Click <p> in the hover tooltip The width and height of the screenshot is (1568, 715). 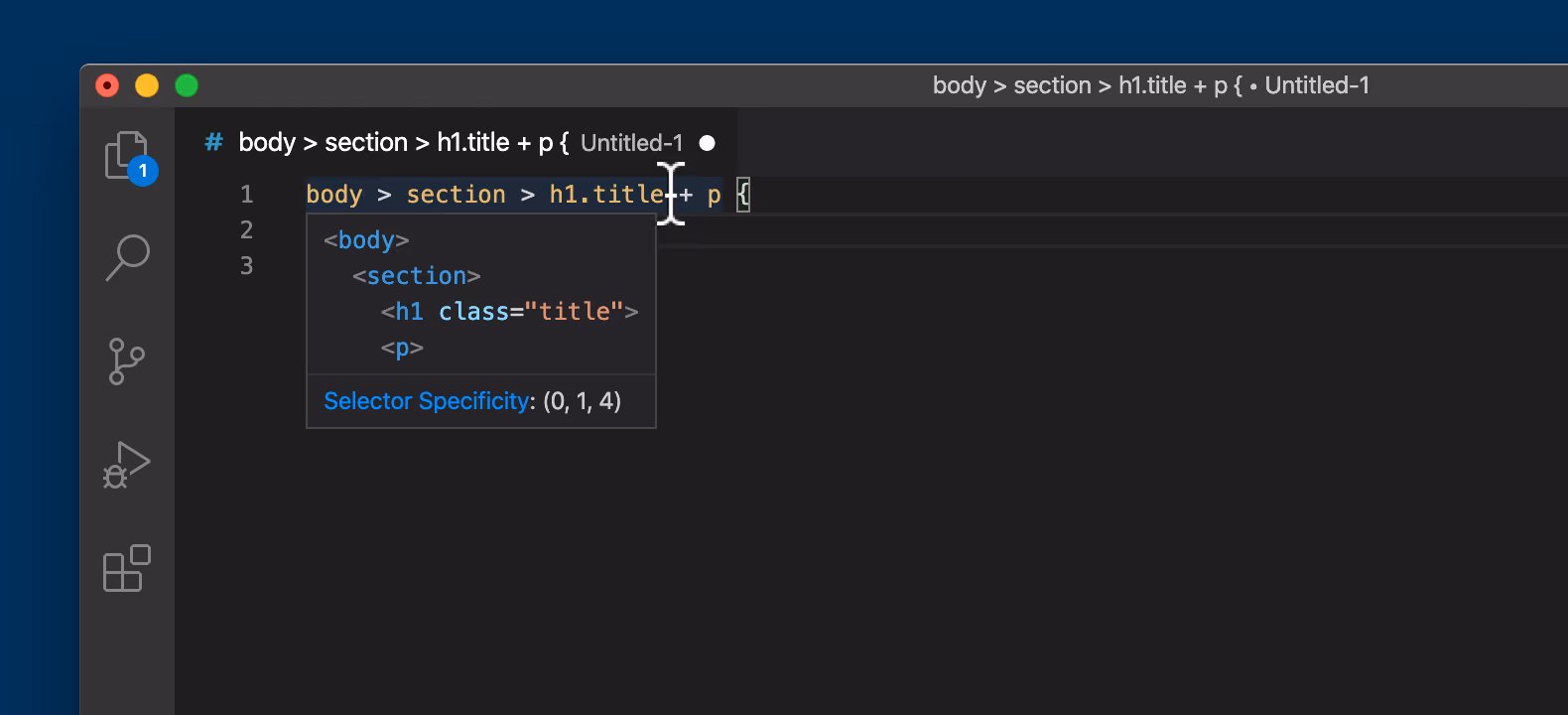click(x=402, y=348)
